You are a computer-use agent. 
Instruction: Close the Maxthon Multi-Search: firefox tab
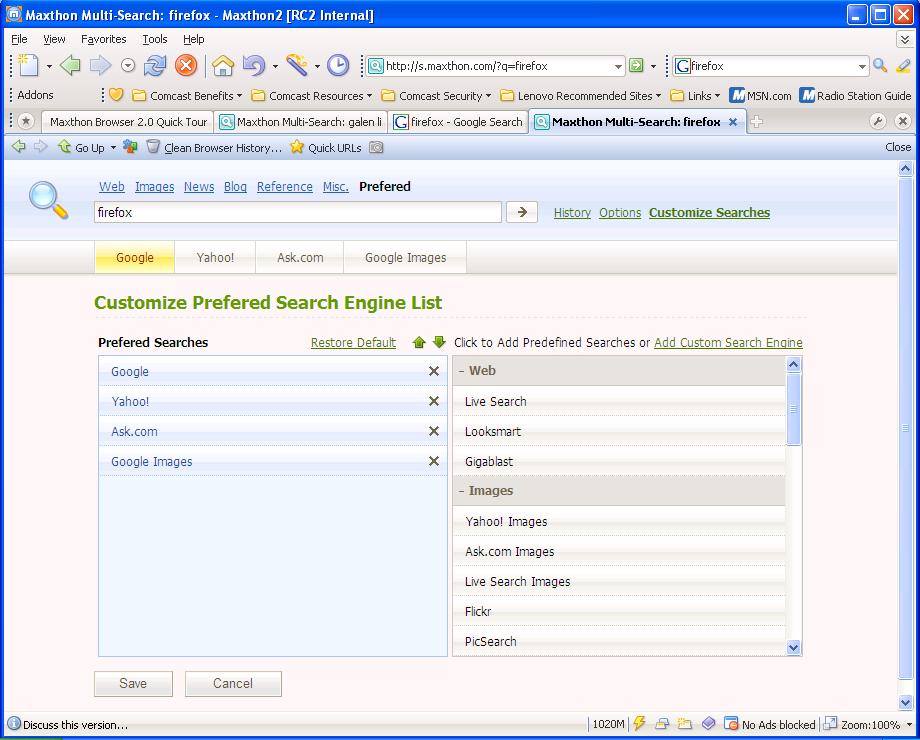(x=733, y=122)
